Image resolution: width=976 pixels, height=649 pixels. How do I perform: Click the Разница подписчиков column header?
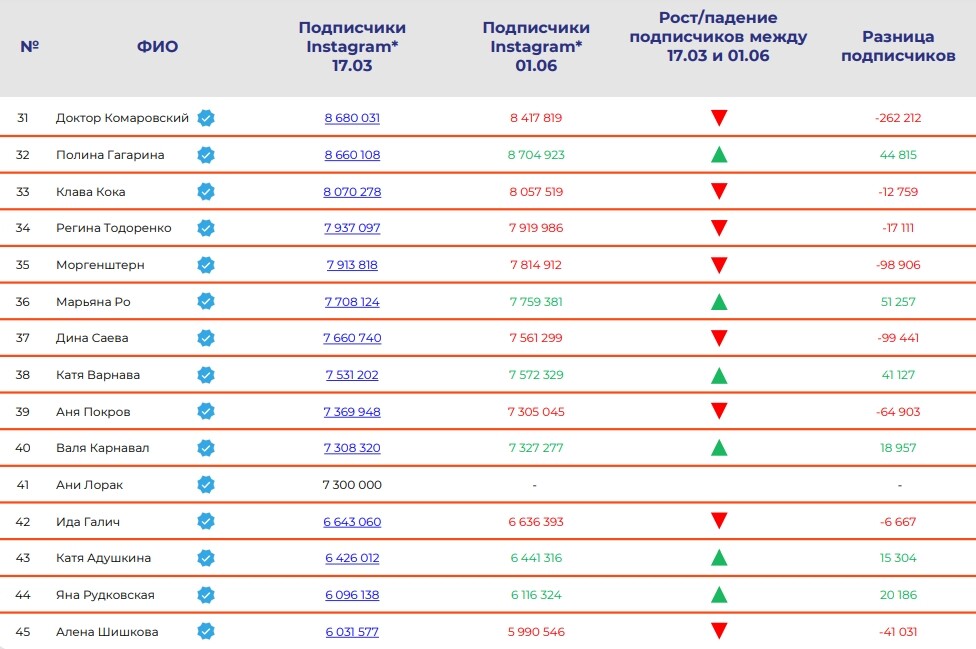click(x=898, y=47)
